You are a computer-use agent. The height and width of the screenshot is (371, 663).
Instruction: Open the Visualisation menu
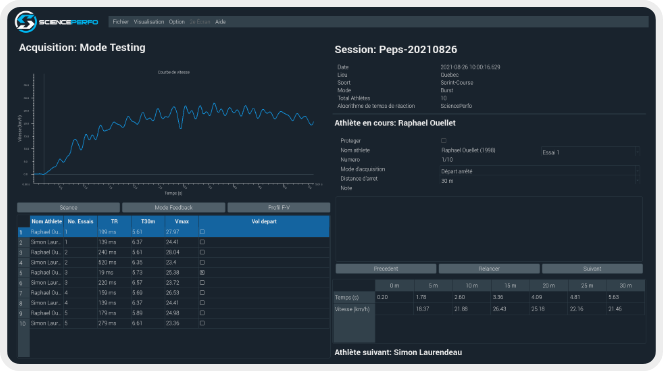[148, 22]
